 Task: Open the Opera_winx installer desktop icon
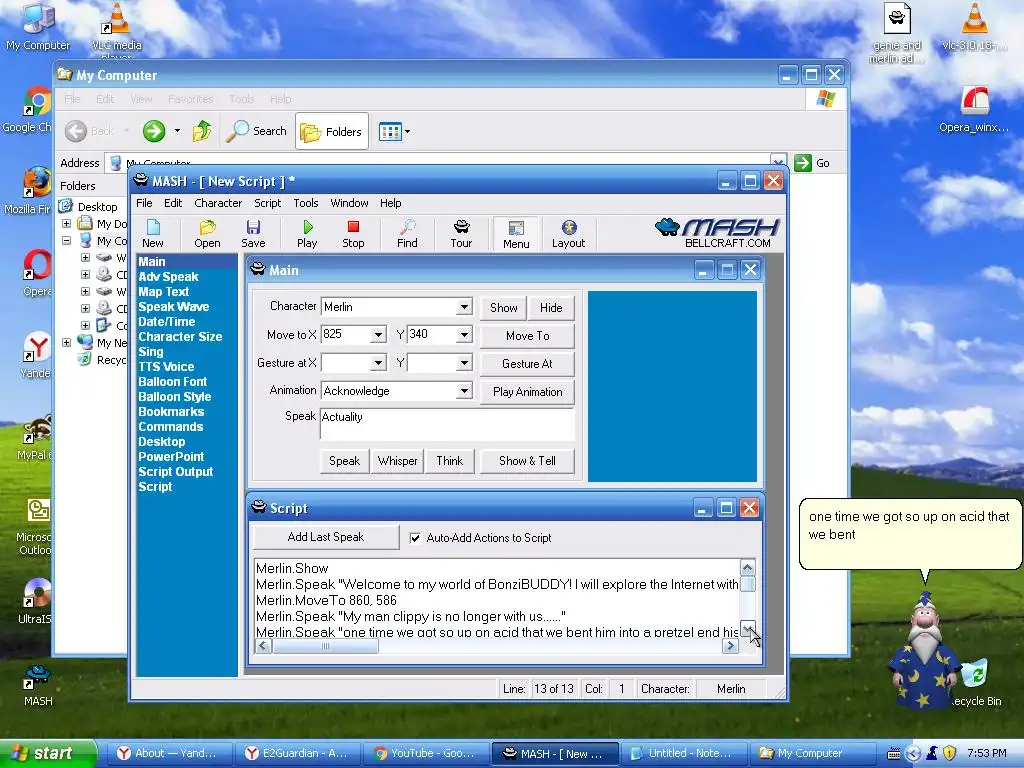click(974, 110)
